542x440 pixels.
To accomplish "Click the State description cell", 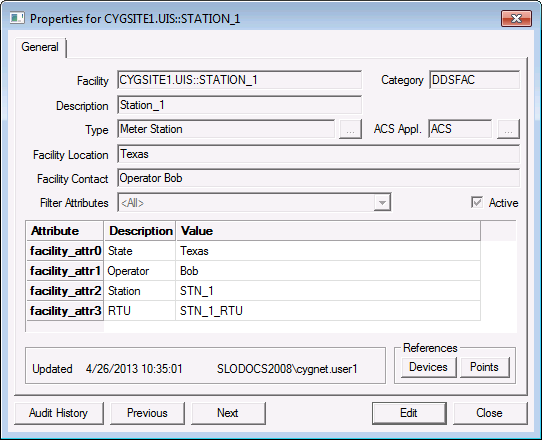I will [140, 251].
